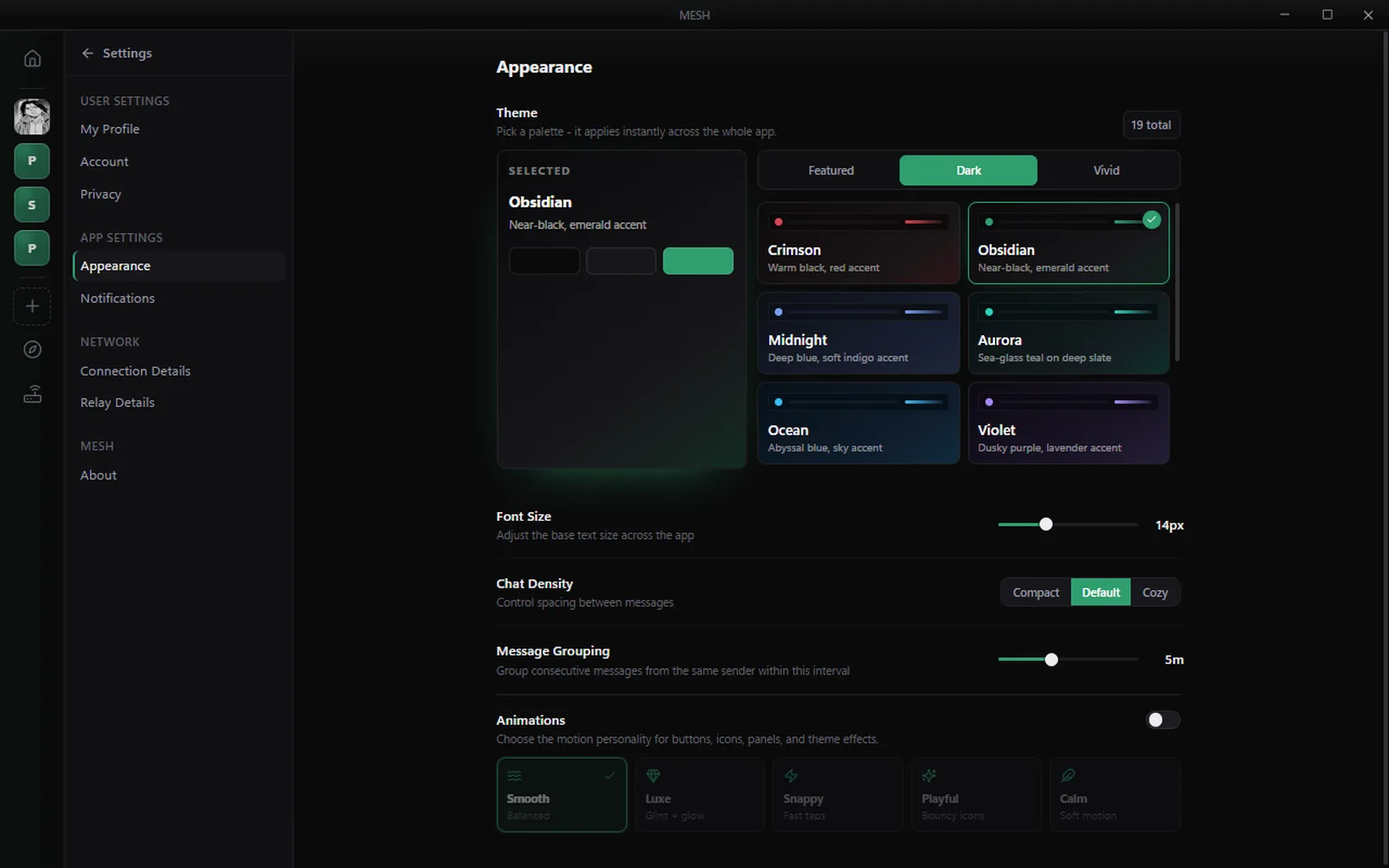Click the emerald accent color swatch

(x=698, y=260)
